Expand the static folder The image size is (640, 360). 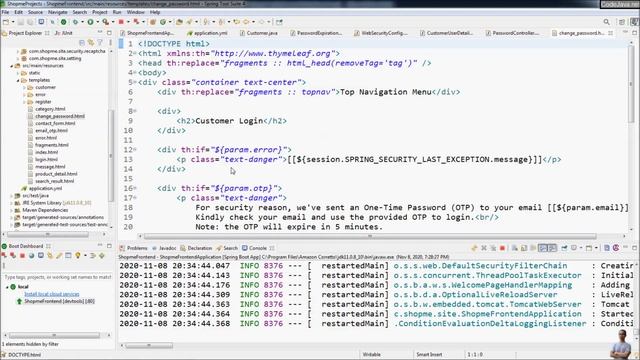(18, 73)
